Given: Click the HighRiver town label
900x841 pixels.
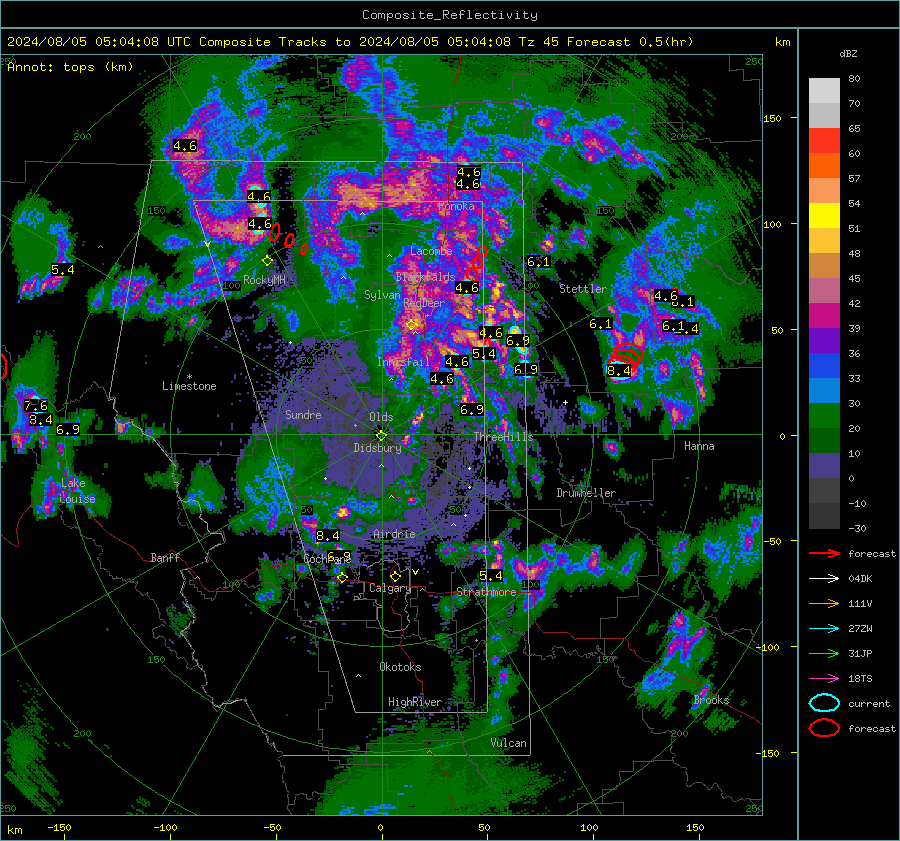Looking at the screenshot, I should [415, 702].
